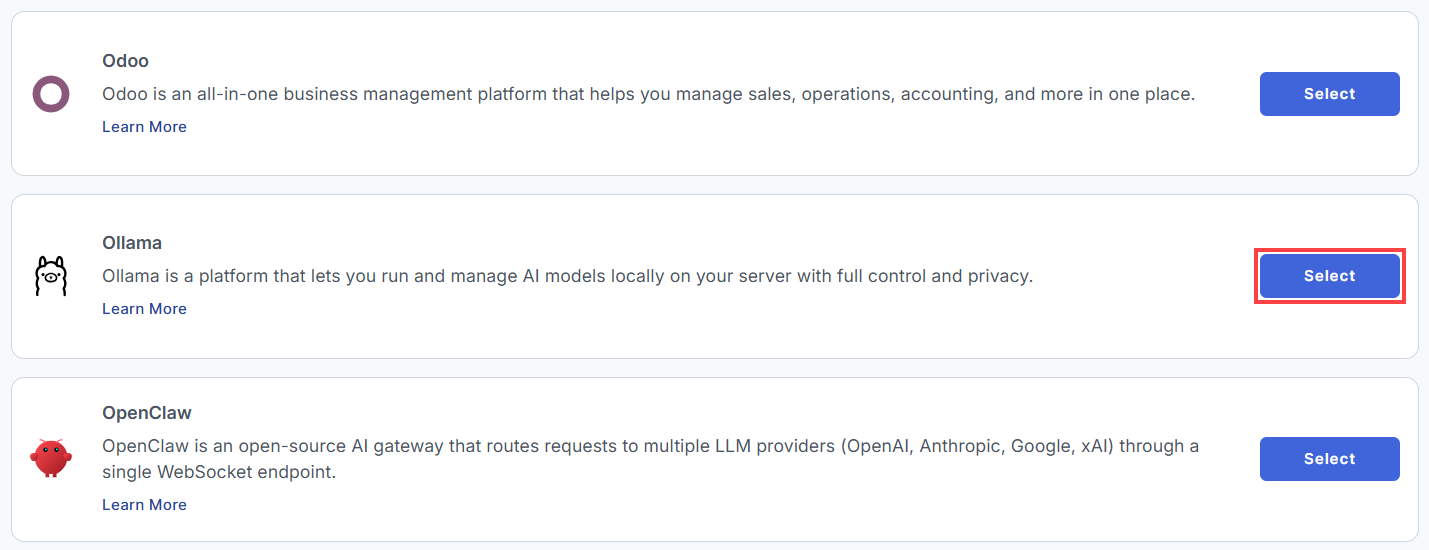Viewport: 1429px width, 550px height.
Task: Click the "OpenClaw" card title
Action: point(147,413)
